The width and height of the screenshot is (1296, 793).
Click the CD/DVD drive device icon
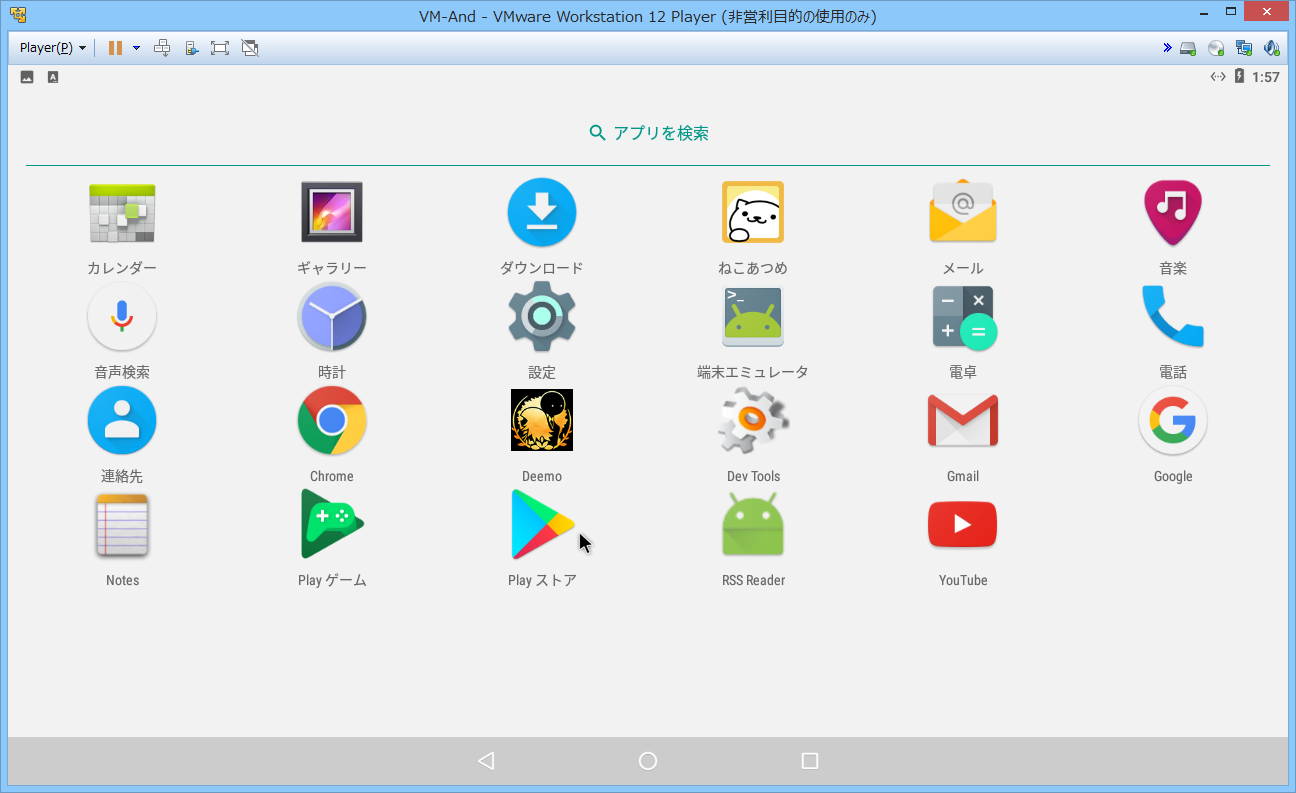(1216, 48)
